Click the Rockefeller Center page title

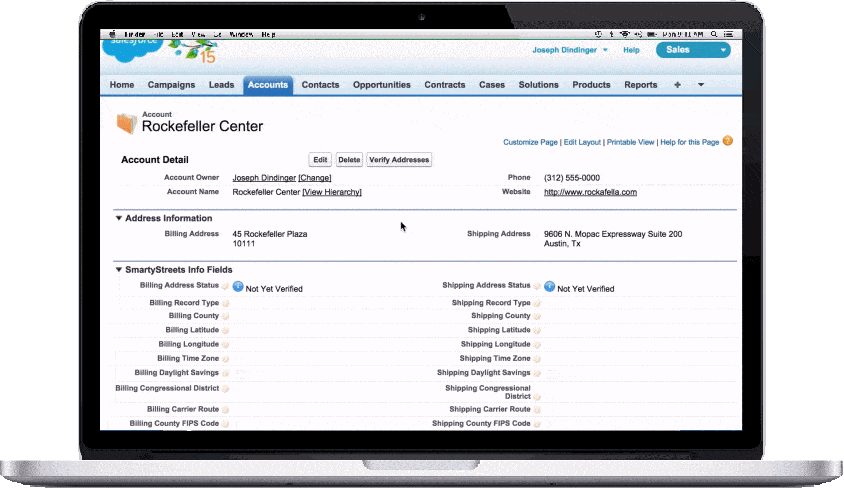pos(202,126)
